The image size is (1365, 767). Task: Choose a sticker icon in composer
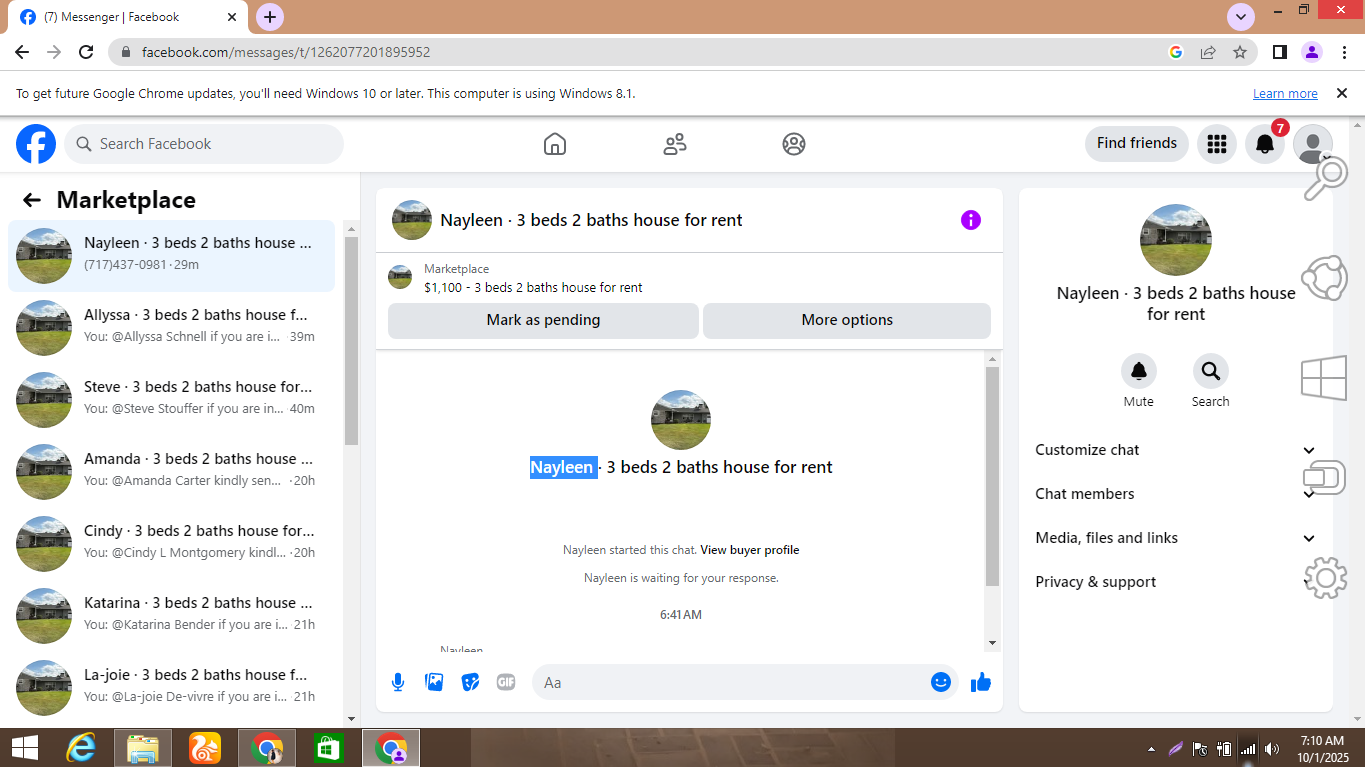pos(470,682)
